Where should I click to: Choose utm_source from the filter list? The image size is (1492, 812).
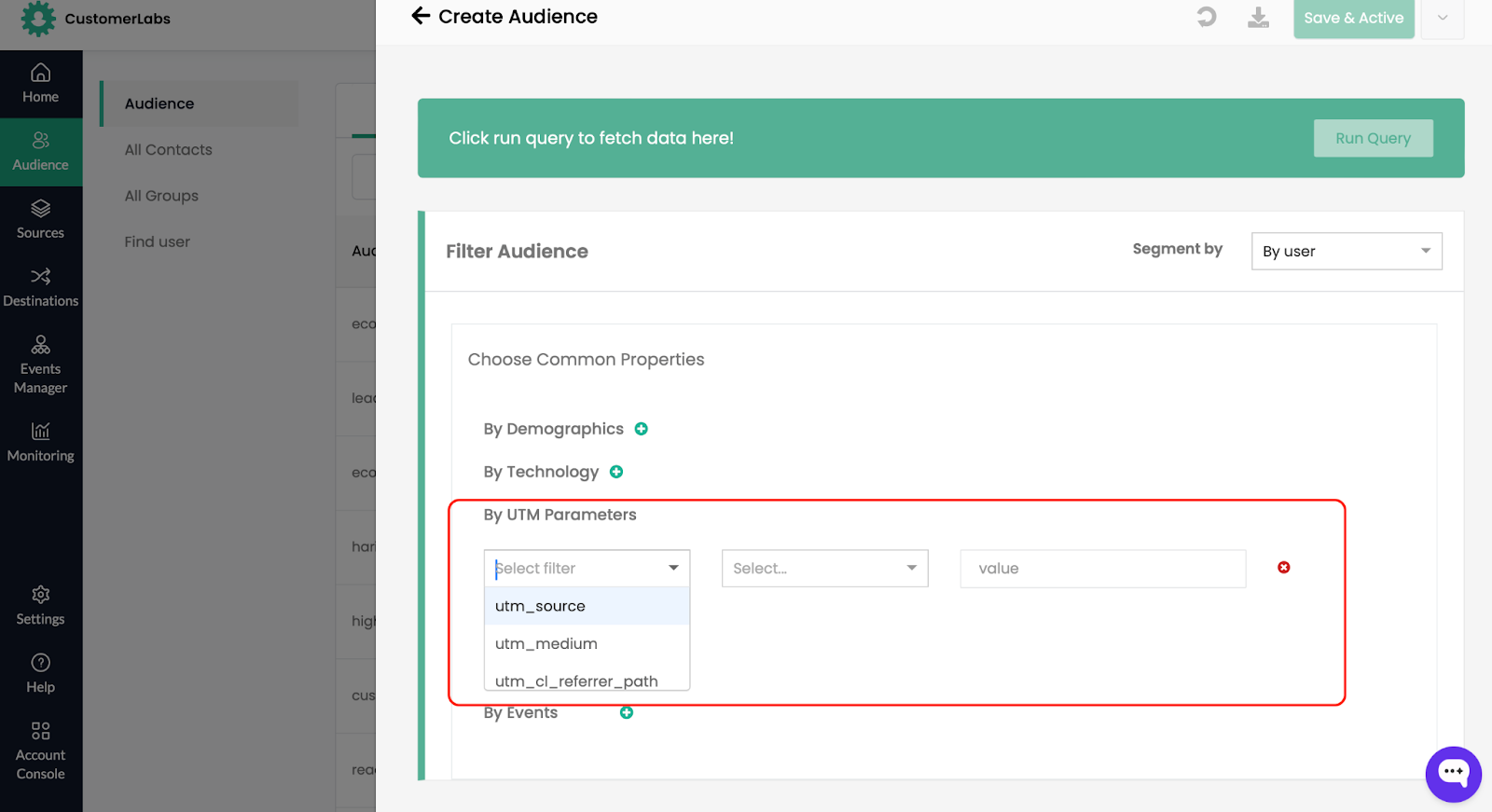pyautogui.click(x=541, y=606)
